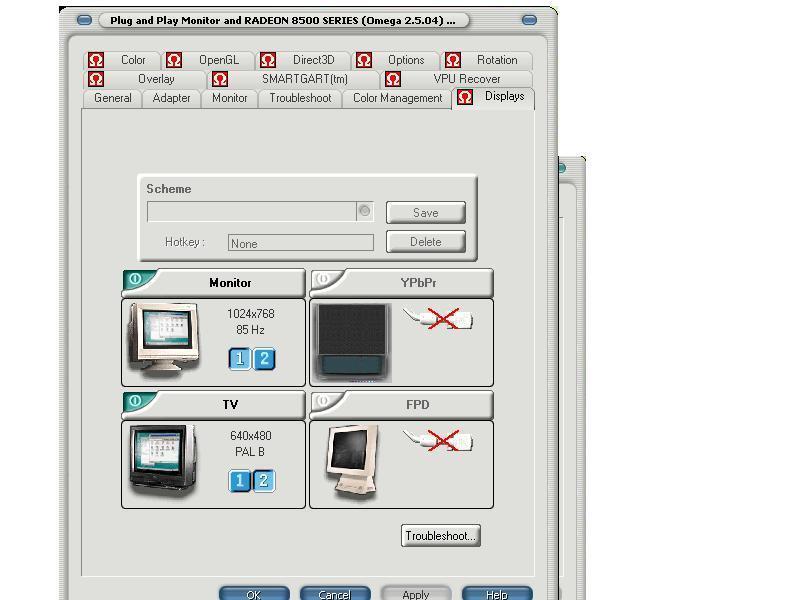
Task: Open TV settings via its header button
Action: coord(230,405)
